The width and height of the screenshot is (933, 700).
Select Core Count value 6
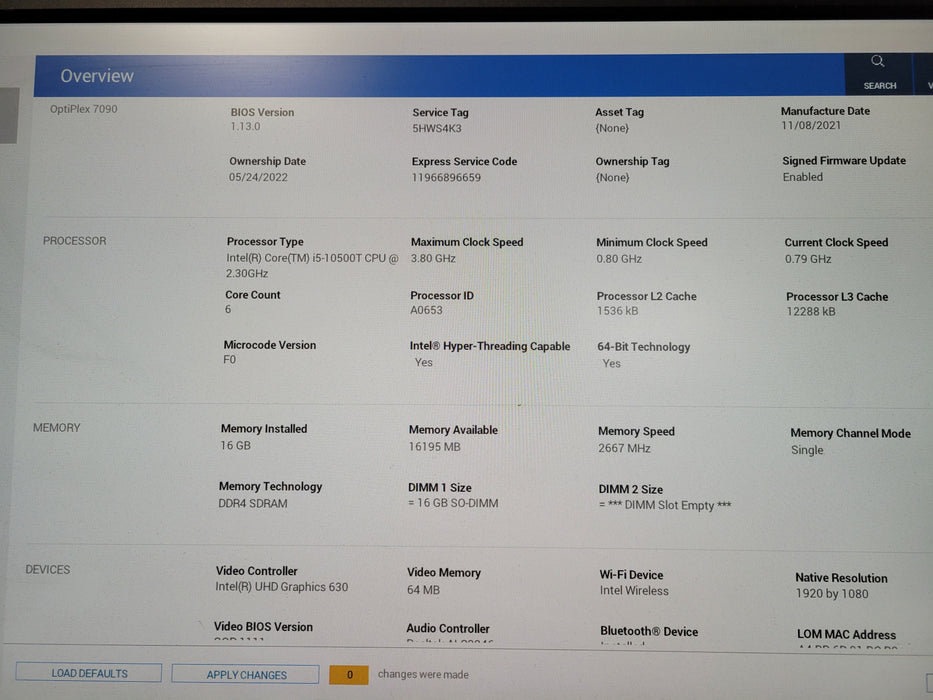click(x=228, y=309)
